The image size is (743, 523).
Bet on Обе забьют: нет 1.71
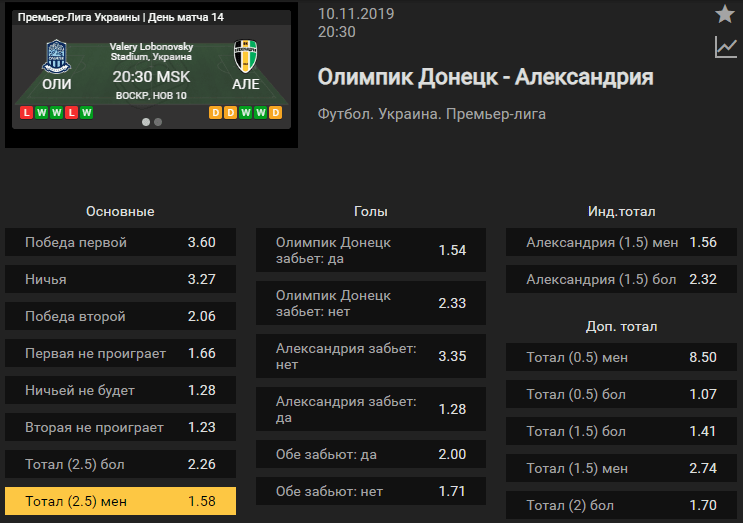pyautogui.click(x=371, y=491)
